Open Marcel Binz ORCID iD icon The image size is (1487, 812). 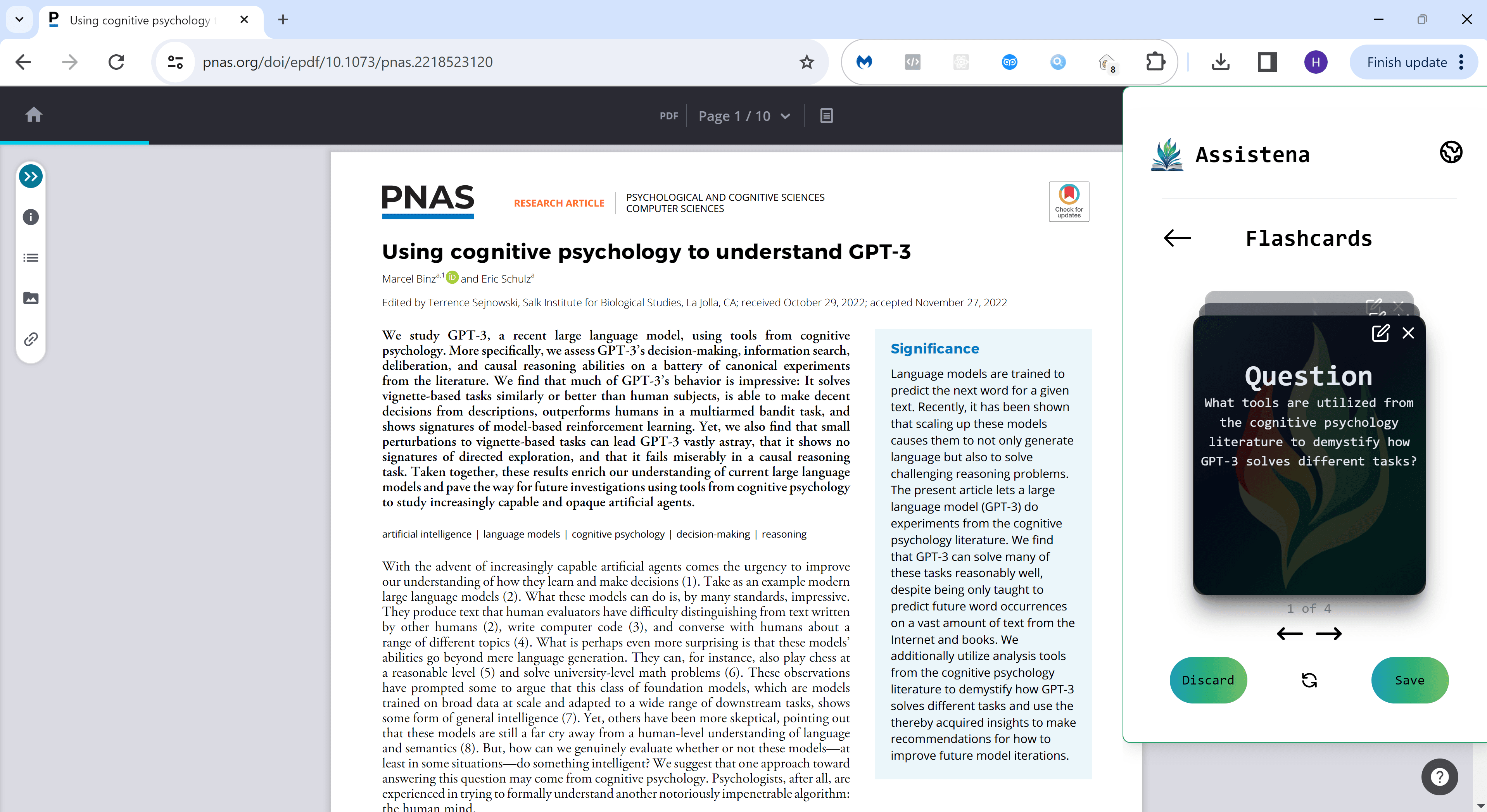pos(452,278)
